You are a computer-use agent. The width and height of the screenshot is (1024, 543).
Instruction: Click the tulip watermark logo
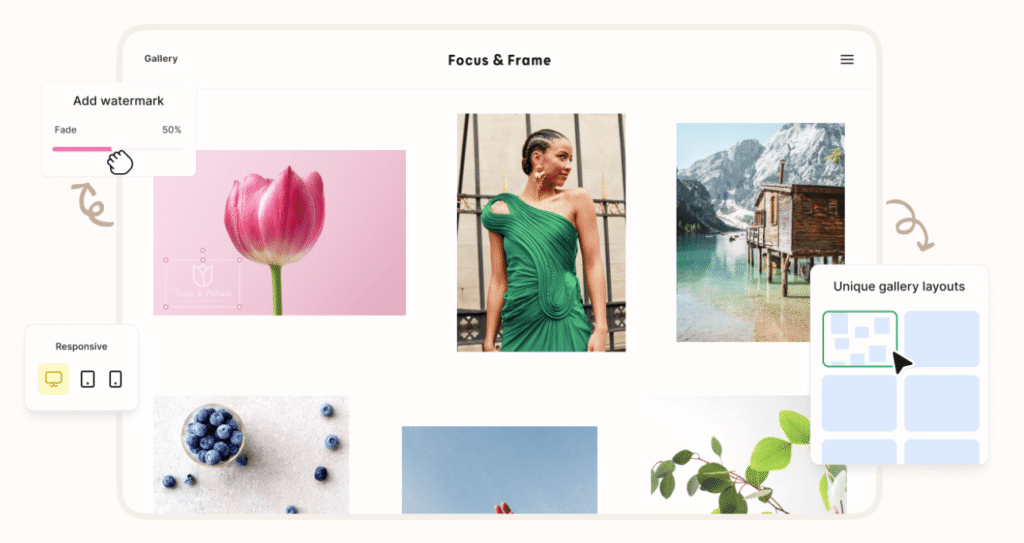click(x=202, y=275)
